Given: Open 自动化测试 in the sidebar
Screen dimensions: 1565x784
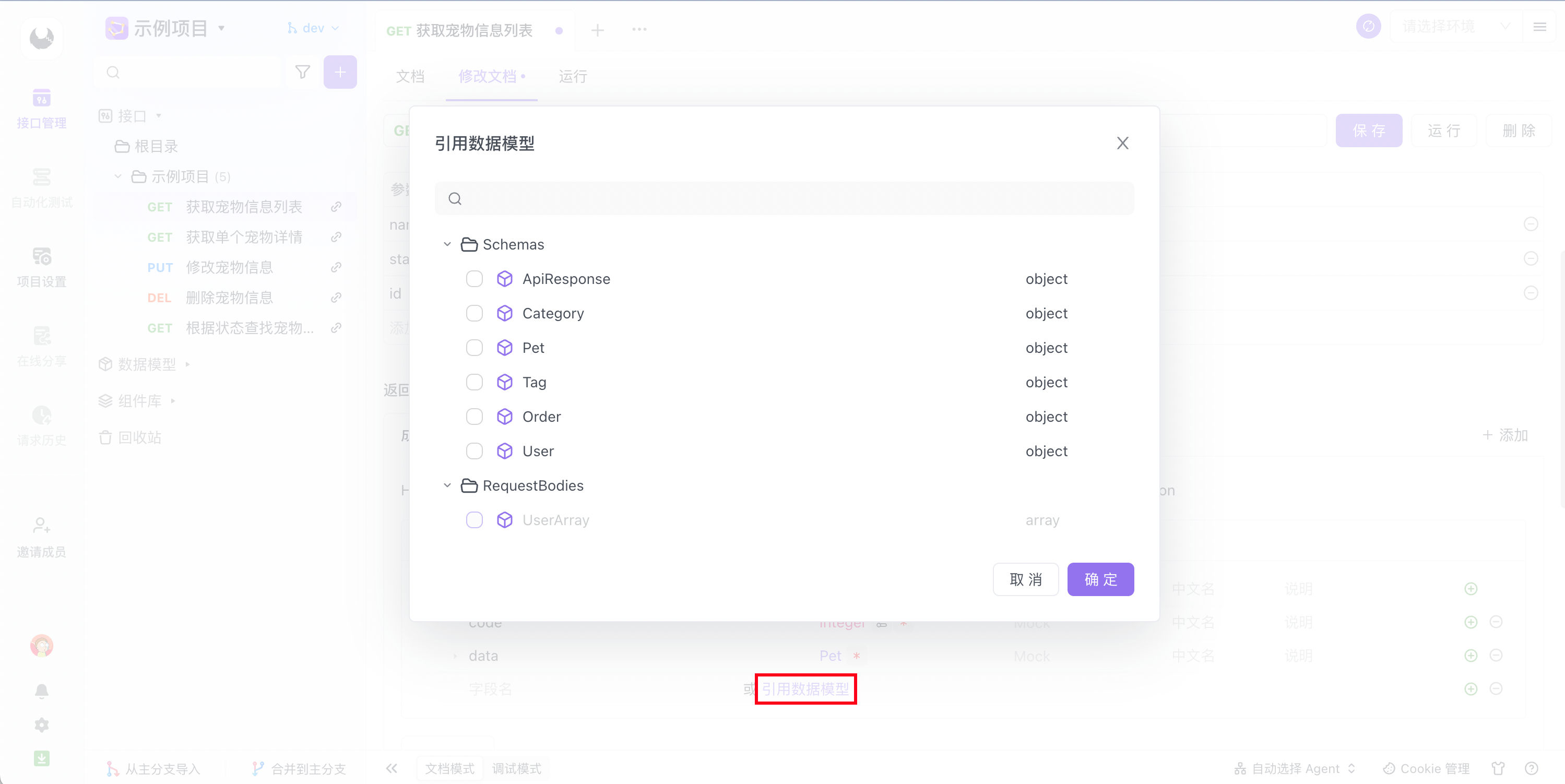Looking at the screenshot, I should pyautogui.click(x=41, y=189).
